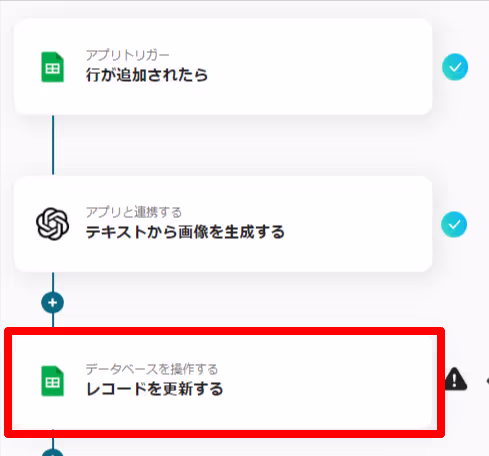Open the レコードを更新する step
The height and width of the screenshot is (456, 489).
pos(154,389)
